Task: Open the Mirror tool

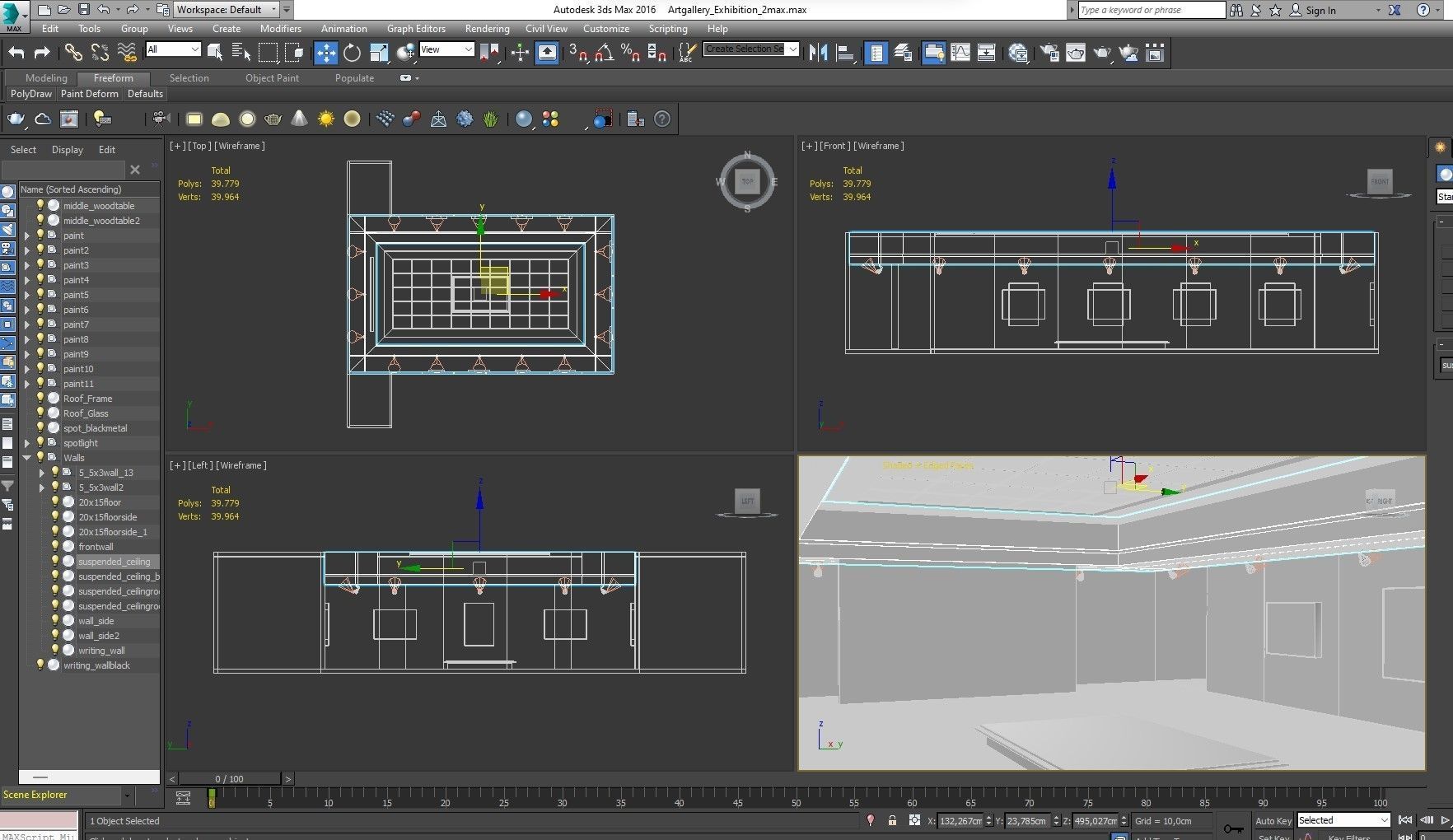Action: point(818,53)
